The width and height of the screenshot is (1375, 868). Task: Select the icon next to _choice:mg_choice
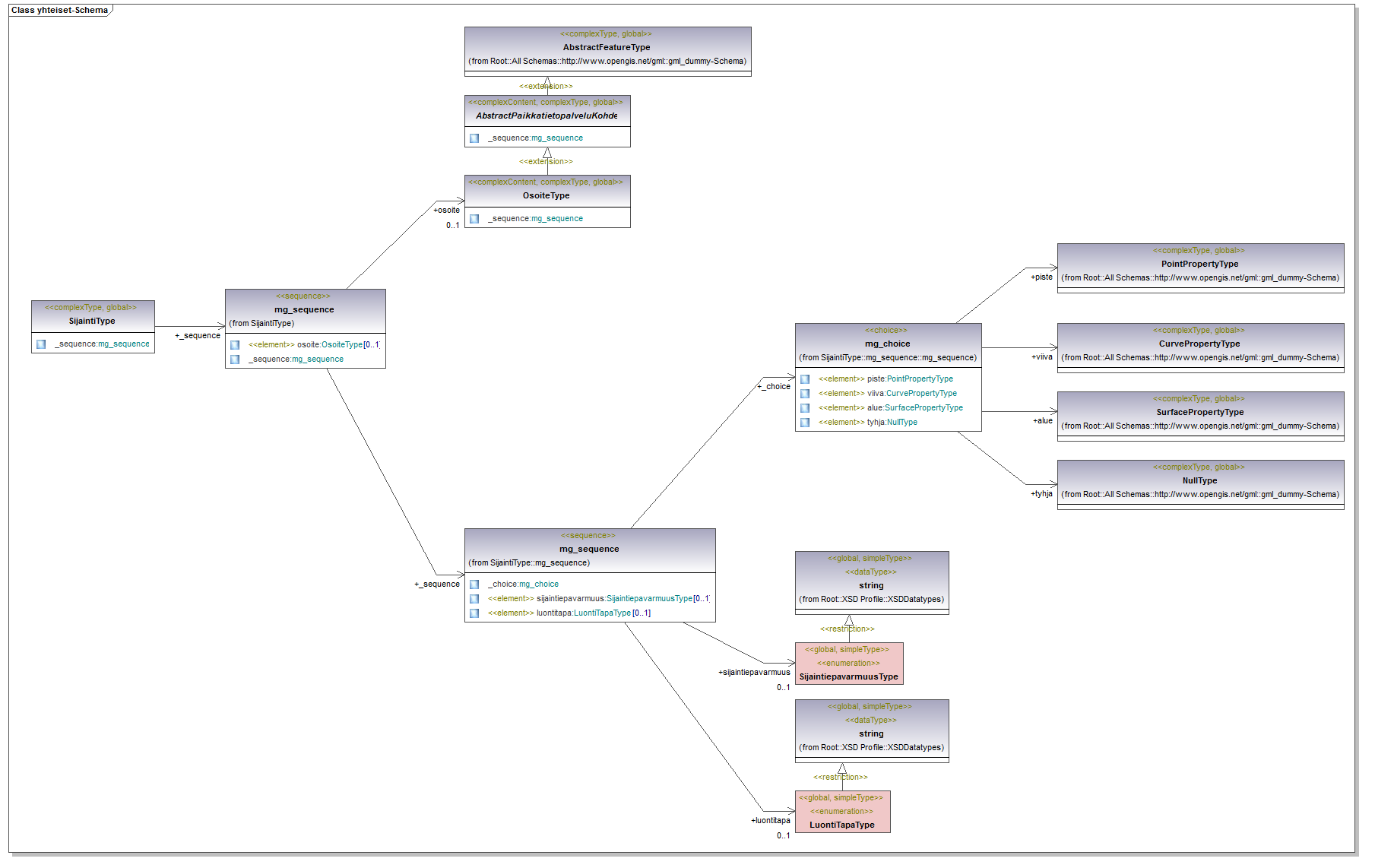coord(474,584)
